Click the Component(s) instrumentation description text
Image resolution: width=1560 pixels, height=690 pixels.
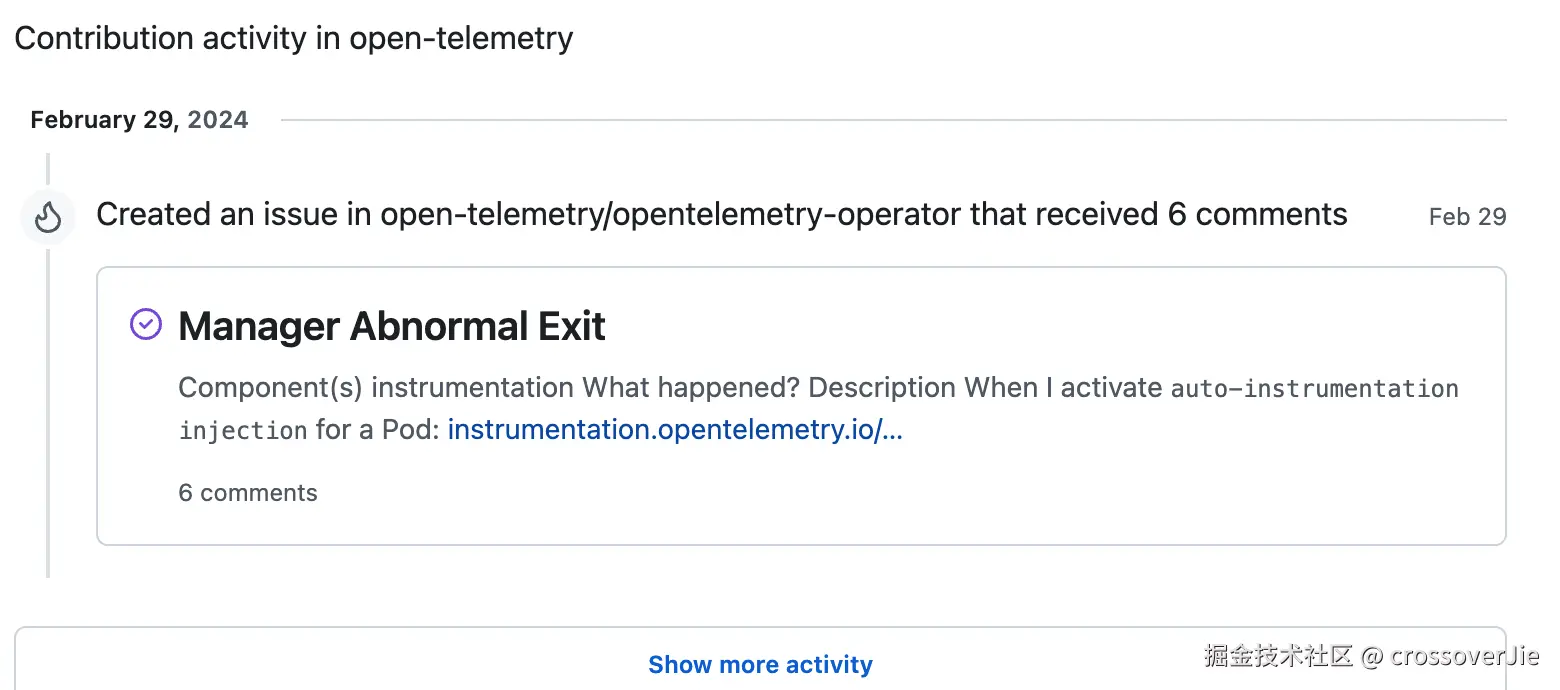click(376, 387)
